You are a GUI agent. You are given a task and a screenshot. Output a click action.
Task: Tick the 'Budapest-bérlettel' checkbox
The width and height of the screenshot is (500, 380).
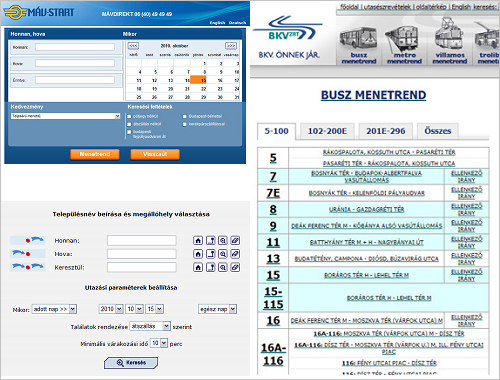pyautogui.click(x=185, y=116)
